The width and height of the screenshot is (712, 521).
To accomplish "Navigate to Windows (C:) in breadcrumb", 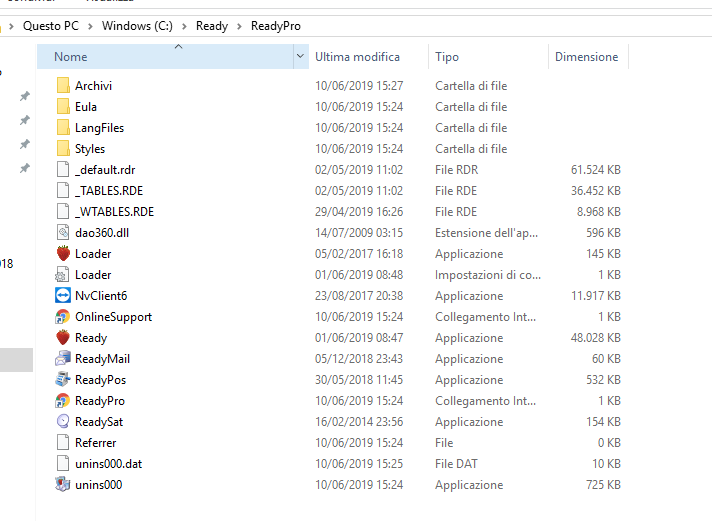I will click(137, 26).
